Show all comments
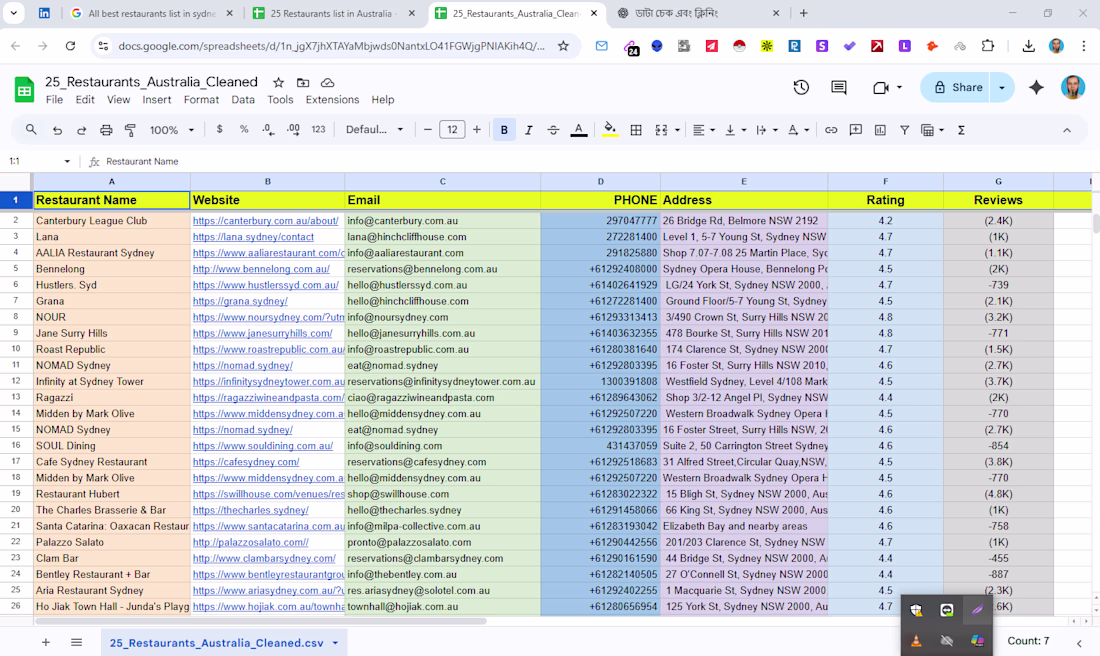 [838, 87]
